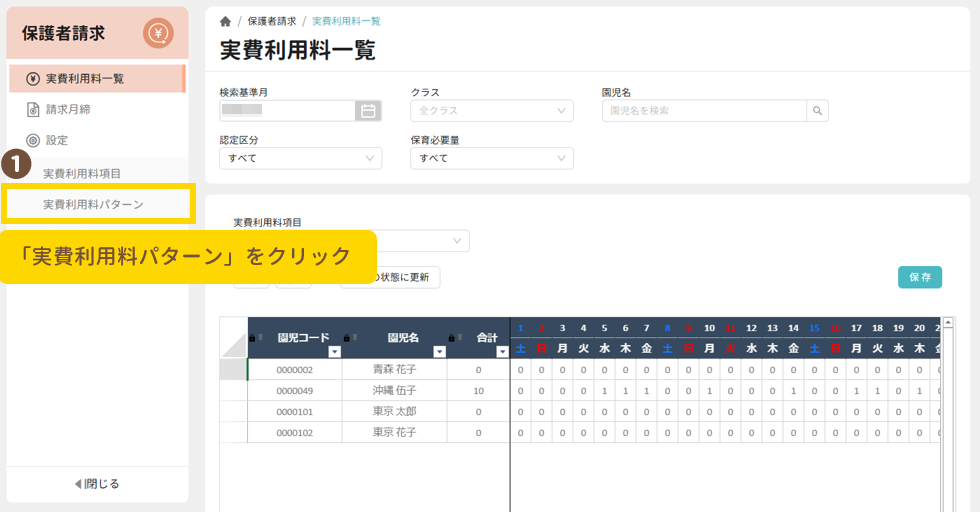Click the home icon in the breadcrumb

point(226,21)
